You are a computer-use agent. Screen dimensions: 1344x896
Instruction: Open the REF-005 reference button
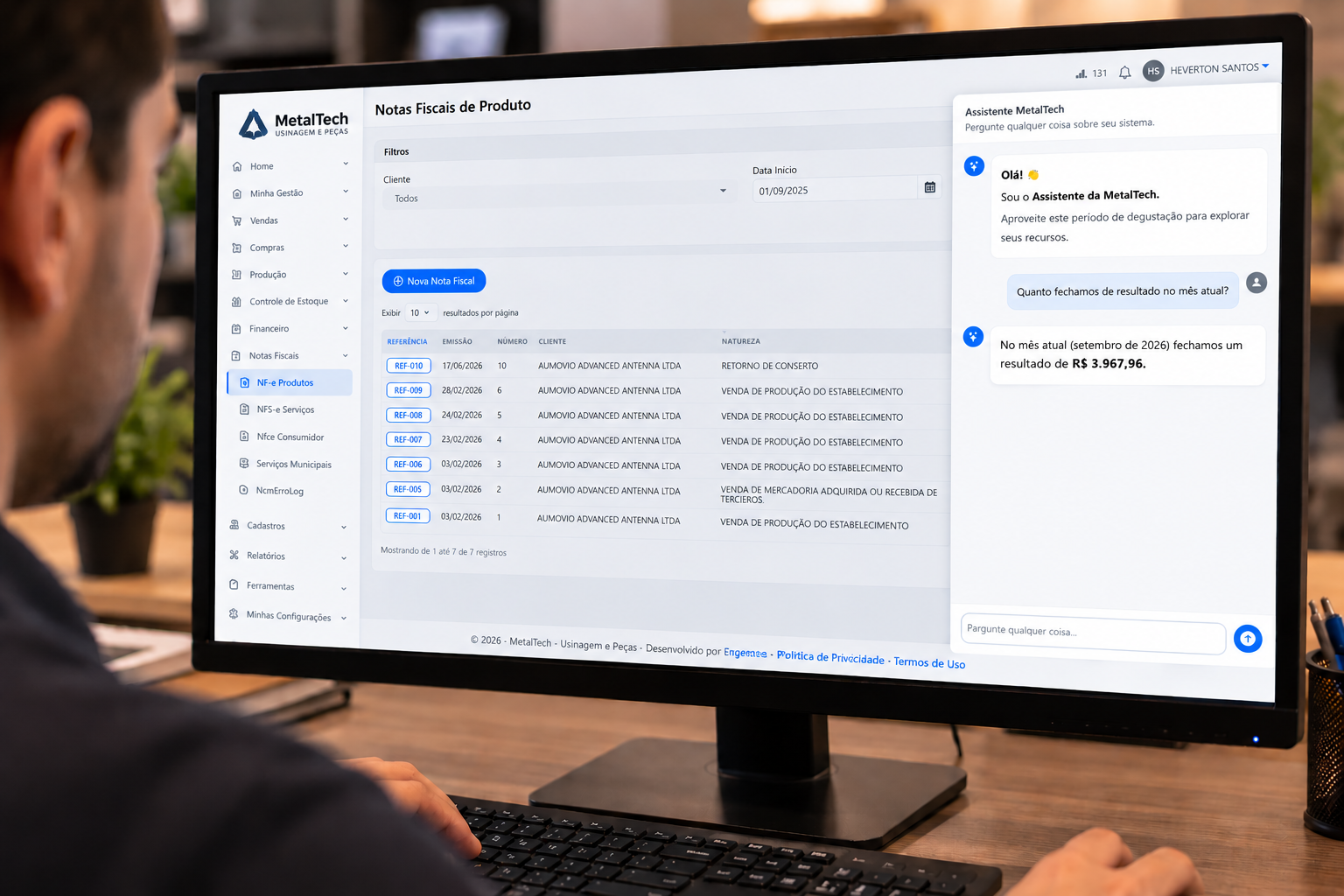pos(408,489)
